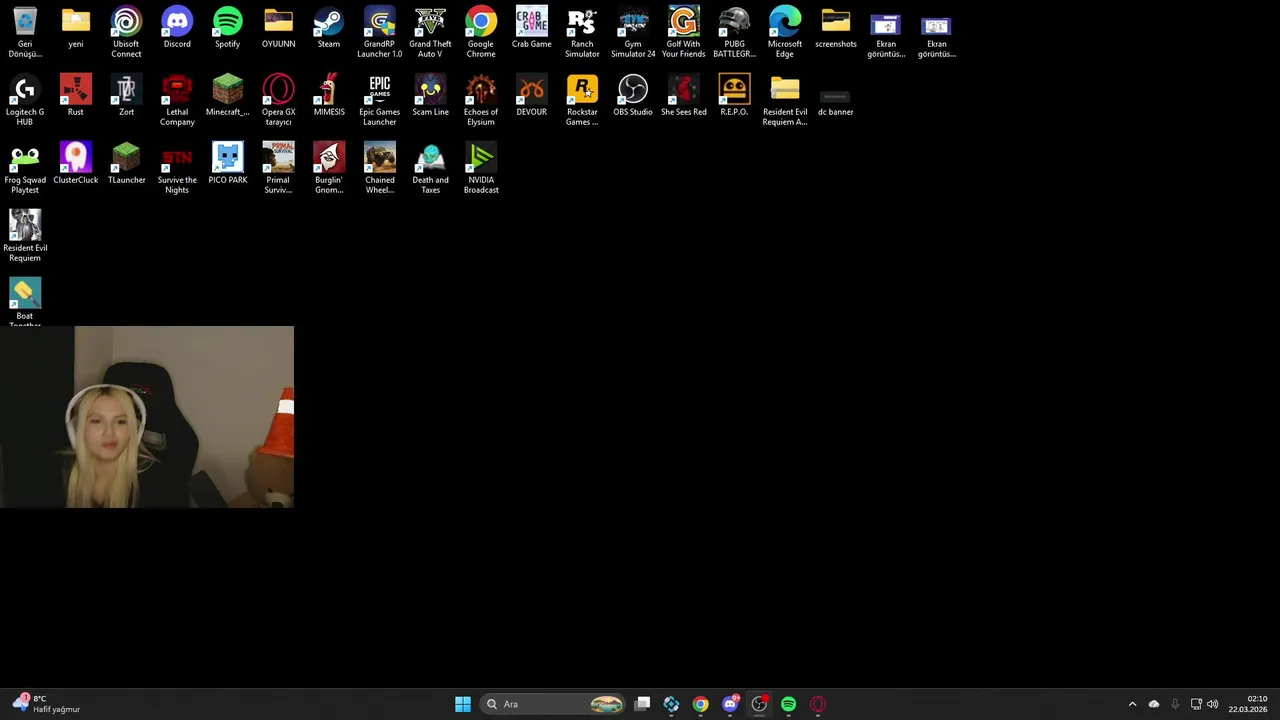The height and width of the screenshot is (720, 1280).
Task: Open volume control in system tray
Action: click(x=1213, y=704)
